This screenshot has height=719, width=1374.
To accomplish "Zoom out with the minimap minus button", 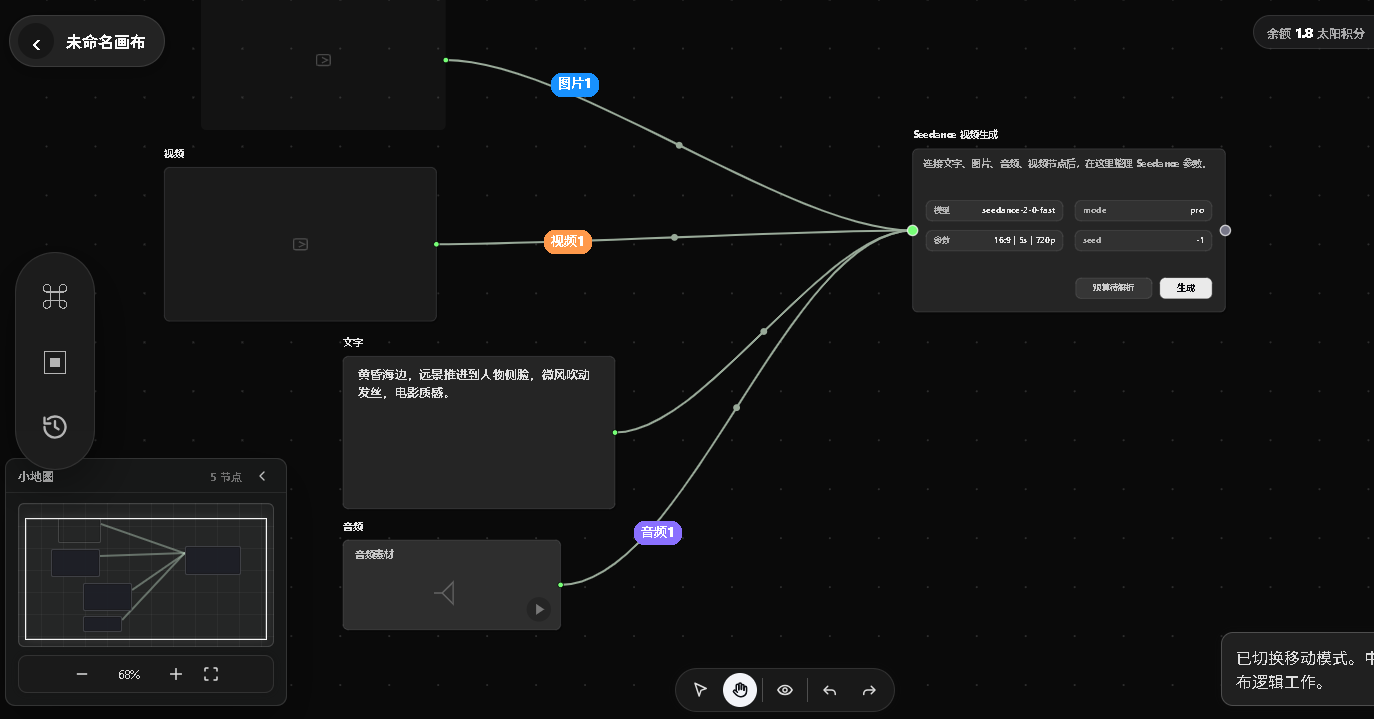I will click(82, 674).
